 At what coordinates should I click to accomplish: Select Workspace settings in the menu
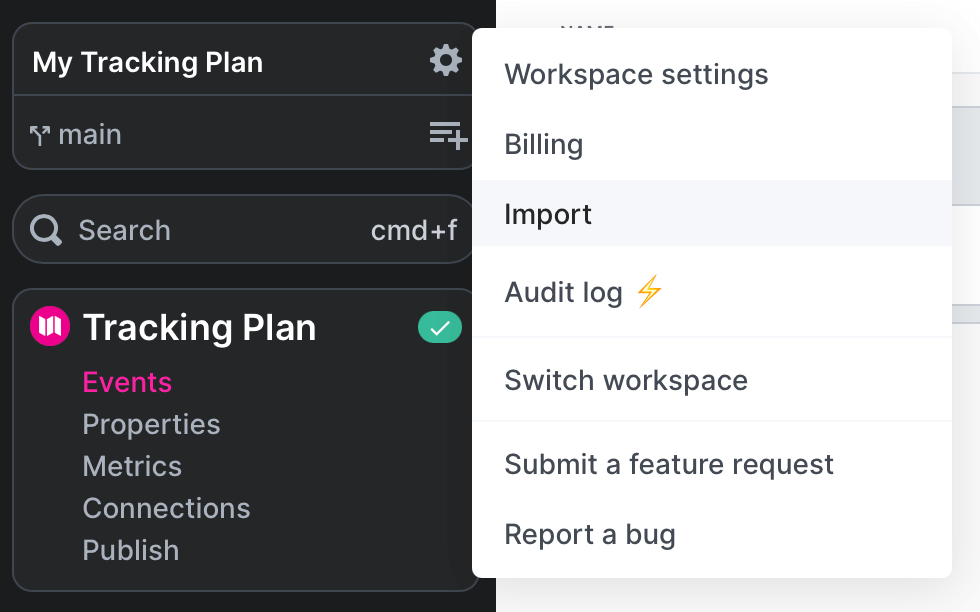coord(636,74)
